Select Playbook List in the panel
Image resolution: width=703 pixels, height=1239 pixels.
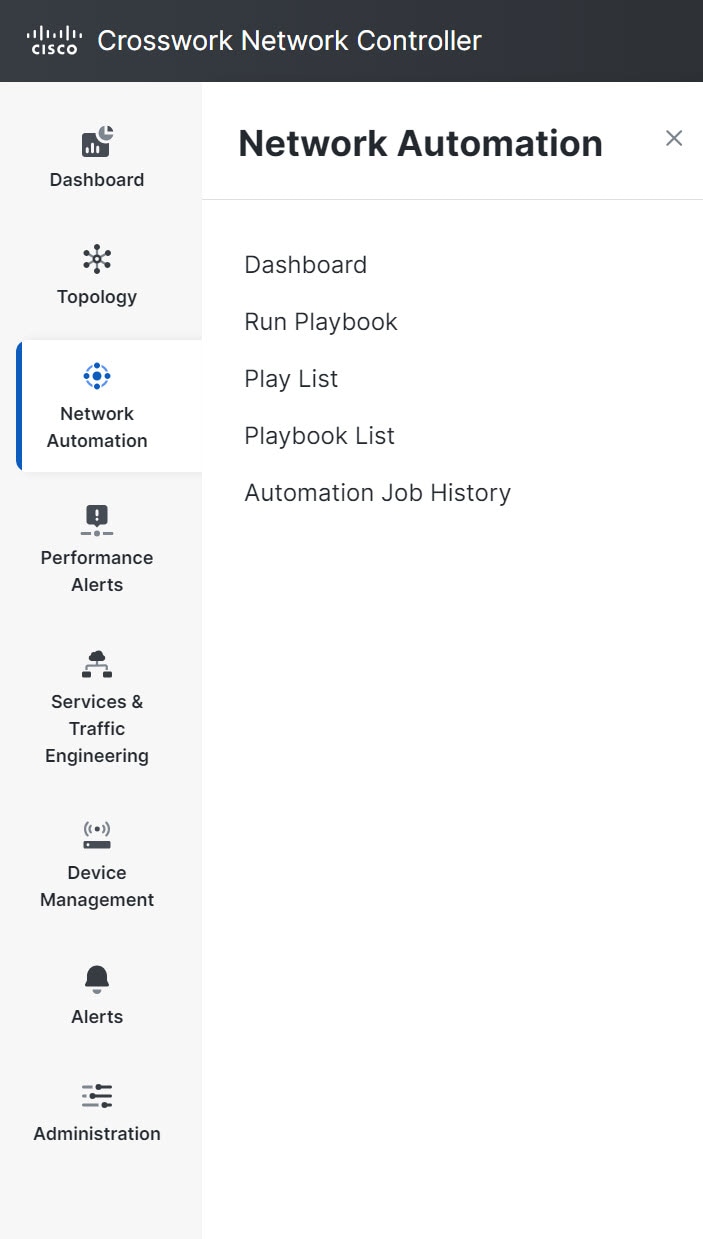[x=319, y=435]
